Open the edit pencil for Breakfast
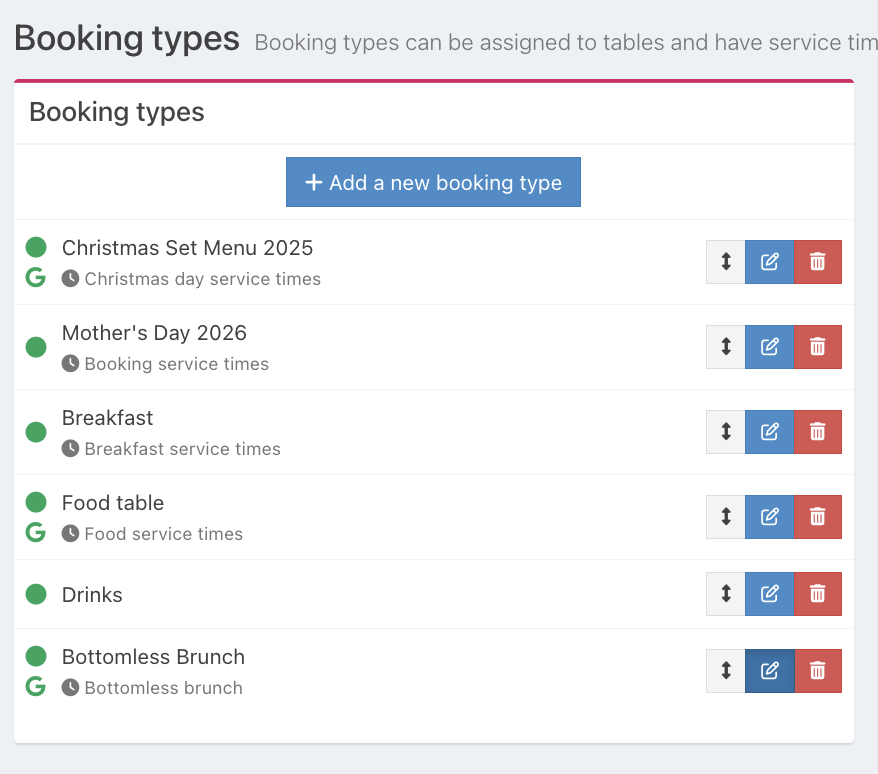The height and width of the screenshot is (774, 878). coord(769,432)
